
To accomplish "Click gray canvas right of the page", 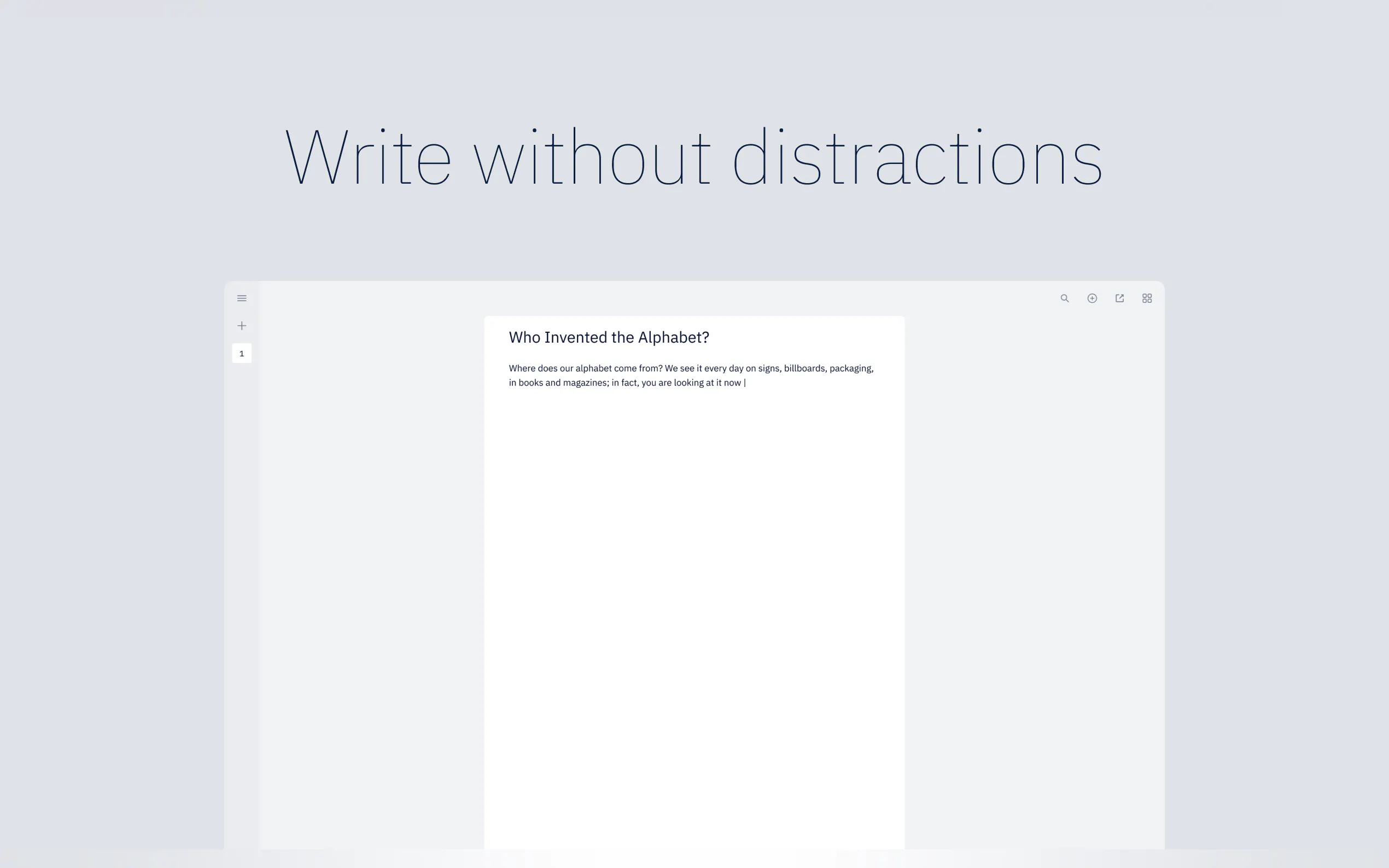I will point(1034,517).
